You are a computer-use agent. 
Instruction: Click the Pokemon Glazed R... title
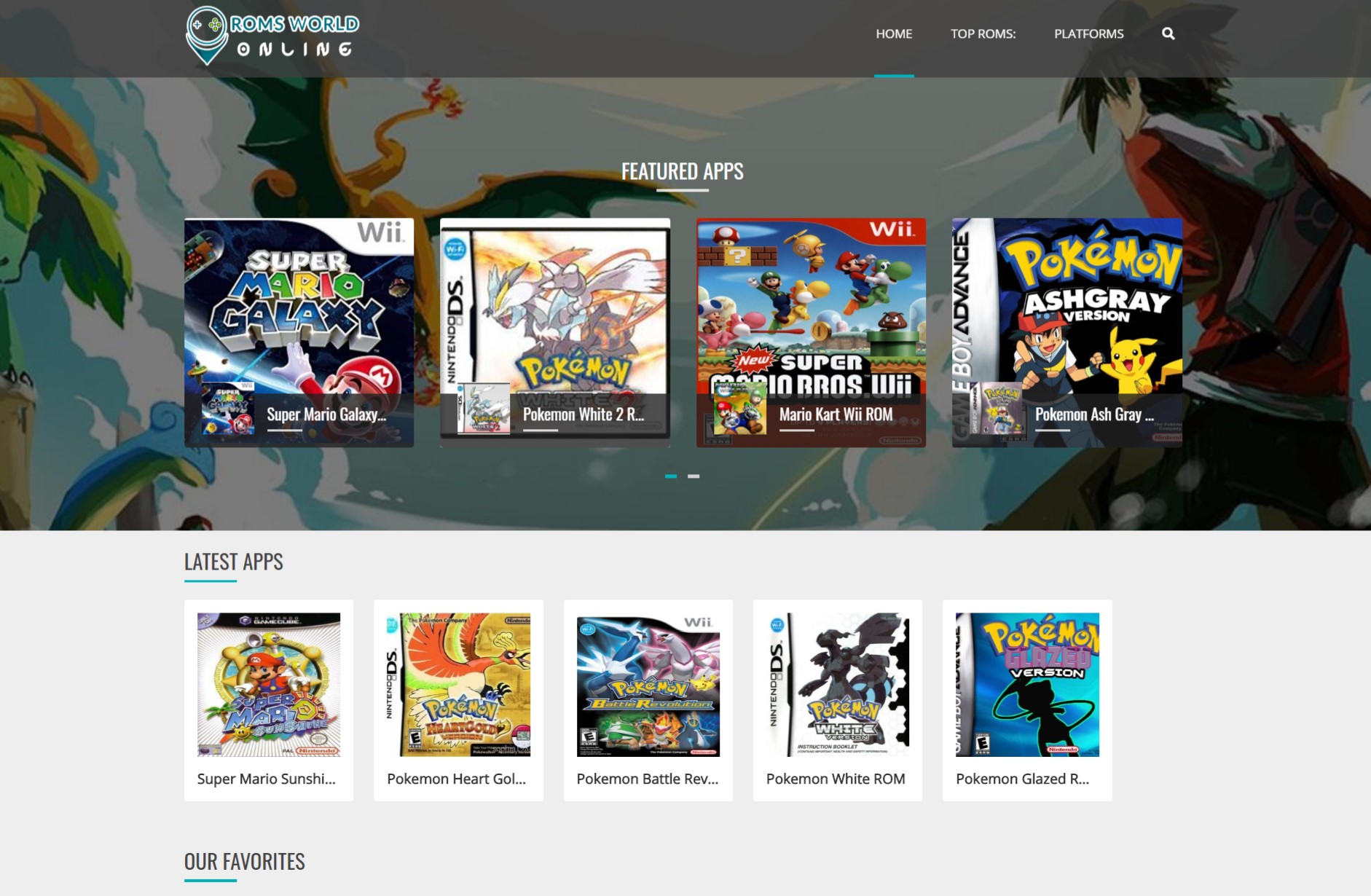[x=1022, y=779]
